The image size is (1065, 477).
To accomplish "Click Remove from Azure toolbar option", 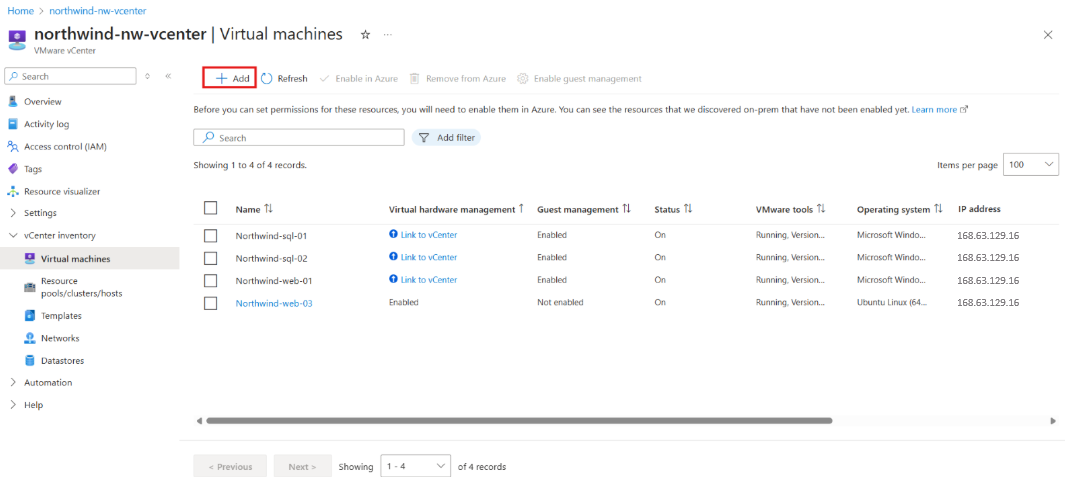I will tap(457, 78).
